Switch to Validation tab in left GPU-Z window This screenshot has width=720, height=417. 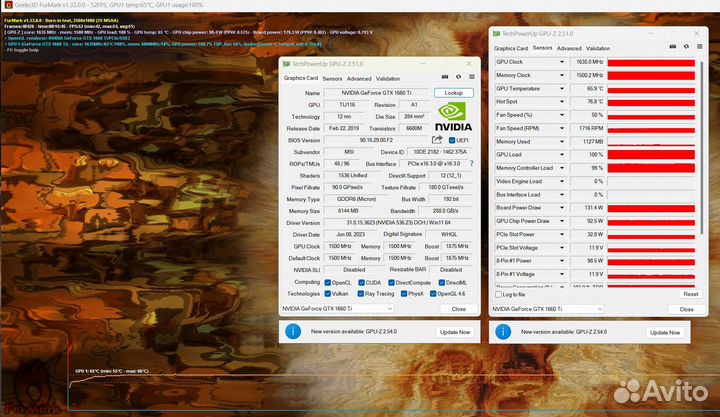tap(388, 79)
